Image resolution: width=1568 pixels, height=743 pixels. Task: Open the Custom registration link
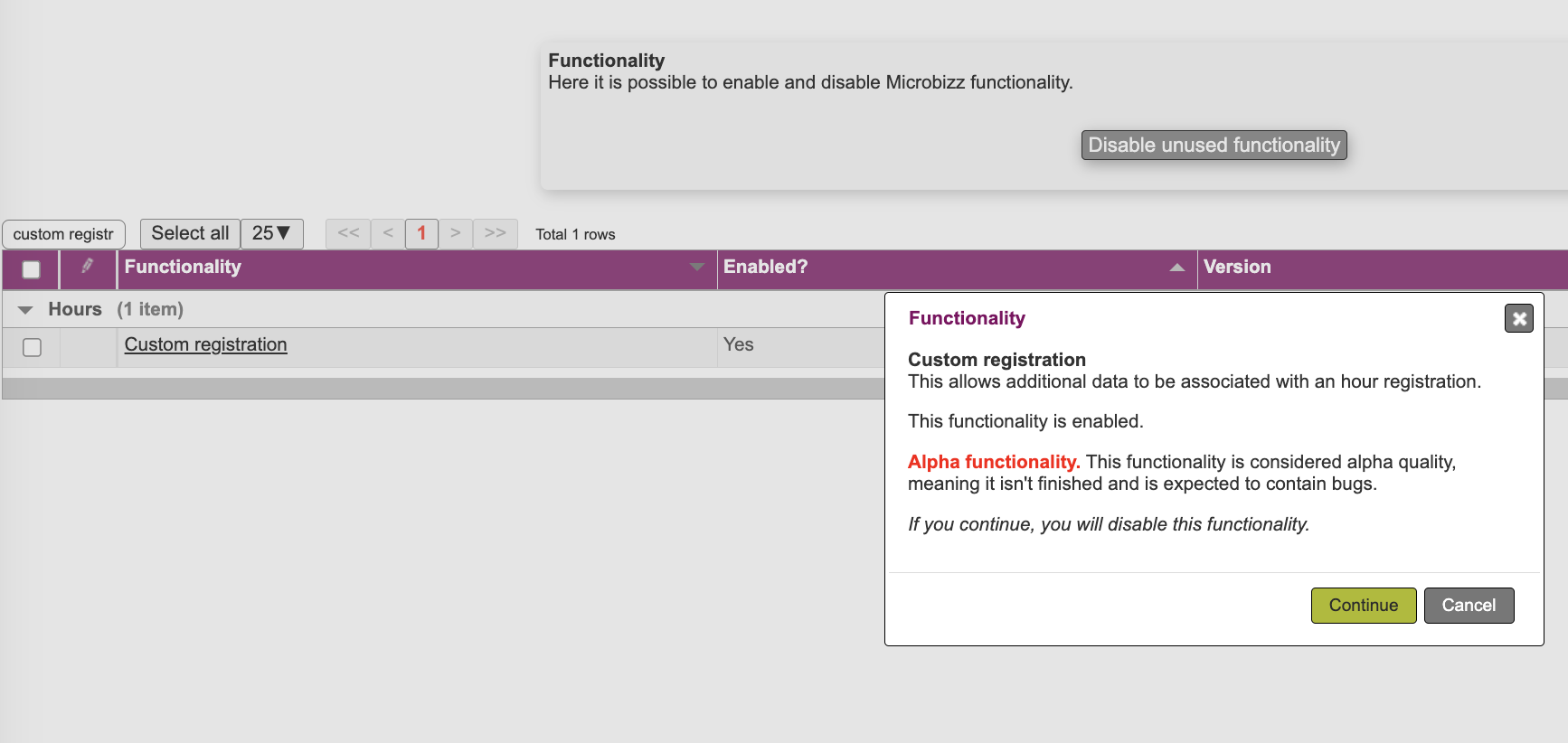tap(205, 344)
